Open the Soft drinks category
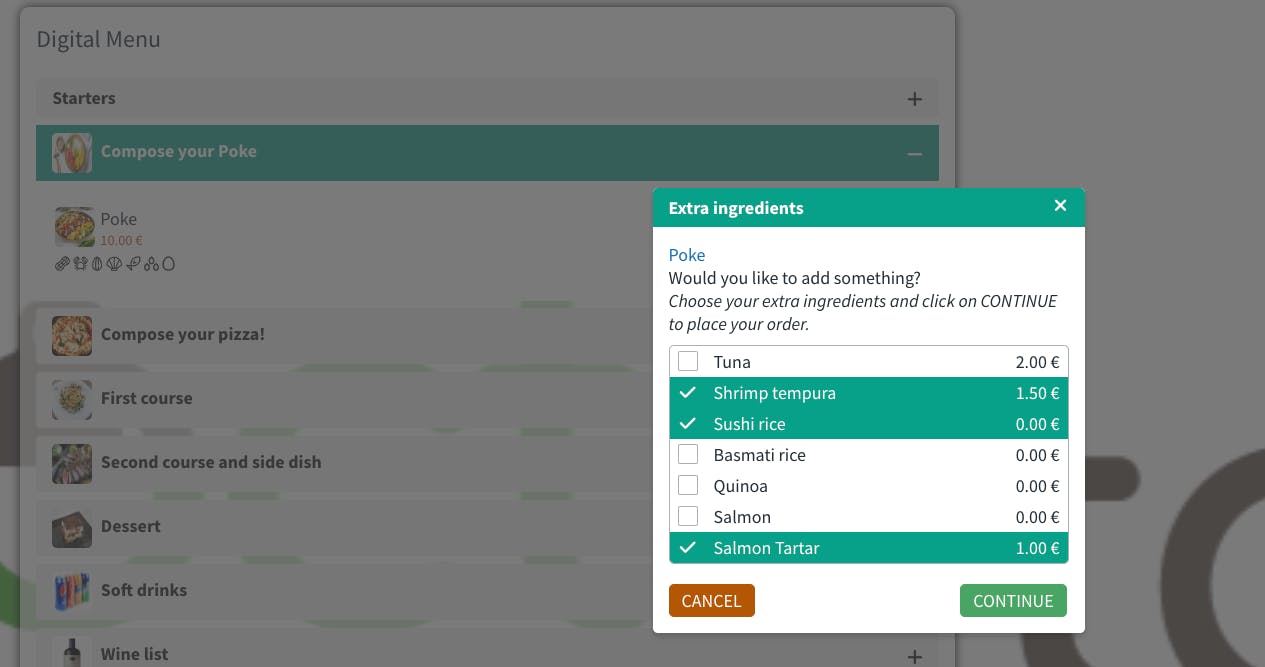 coord(487,590)
